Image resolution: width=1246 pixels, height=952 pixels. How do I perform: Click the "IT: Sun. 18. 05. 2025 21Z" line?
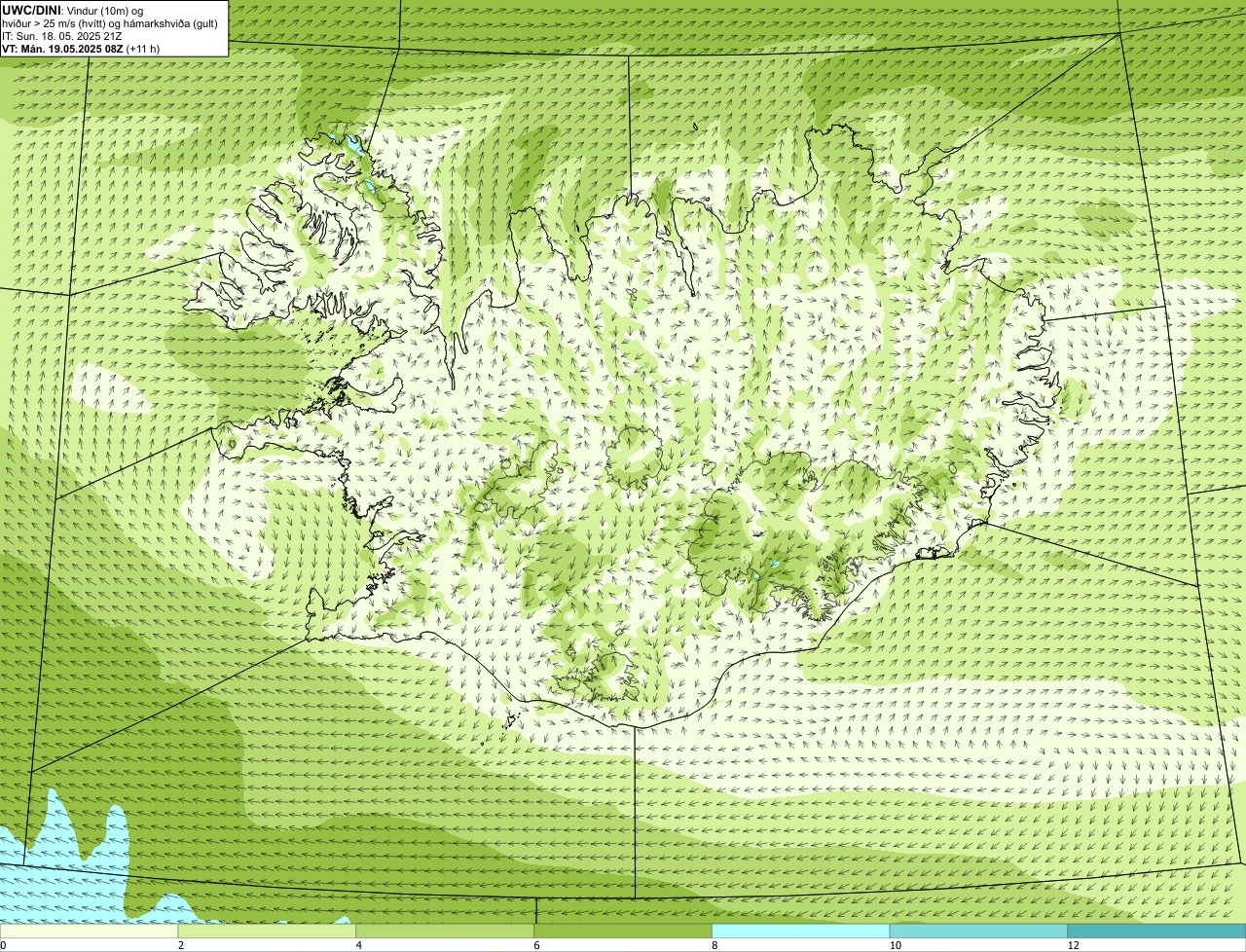(62, 35)
